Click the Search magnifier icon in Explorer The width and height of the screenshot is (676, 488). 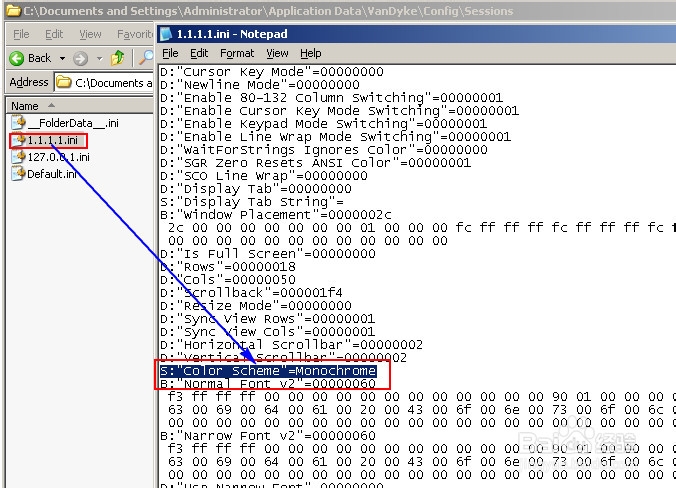click(147, 57)
